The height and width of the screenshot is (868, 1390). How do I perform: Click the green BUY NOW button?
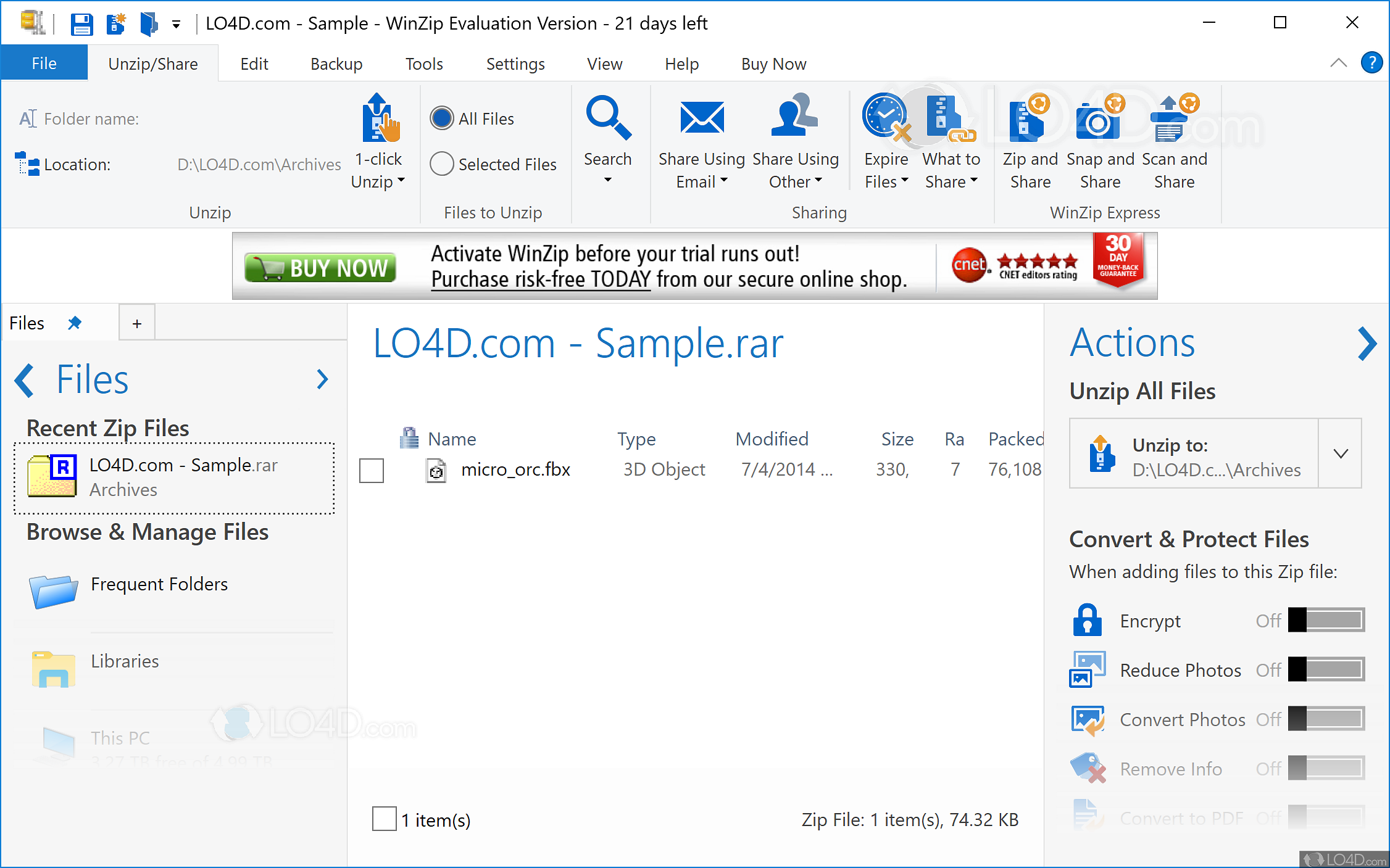click(x=320, y=268)
